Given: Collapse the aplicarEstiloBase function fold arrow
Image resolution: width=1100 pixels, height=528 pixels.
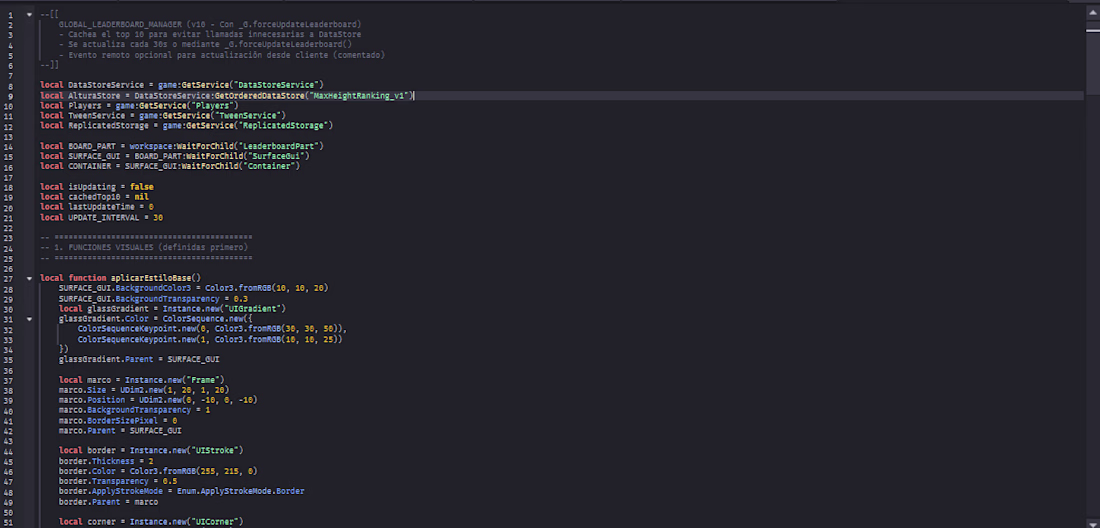Looking at the screenshot, I should pos(29,278).
